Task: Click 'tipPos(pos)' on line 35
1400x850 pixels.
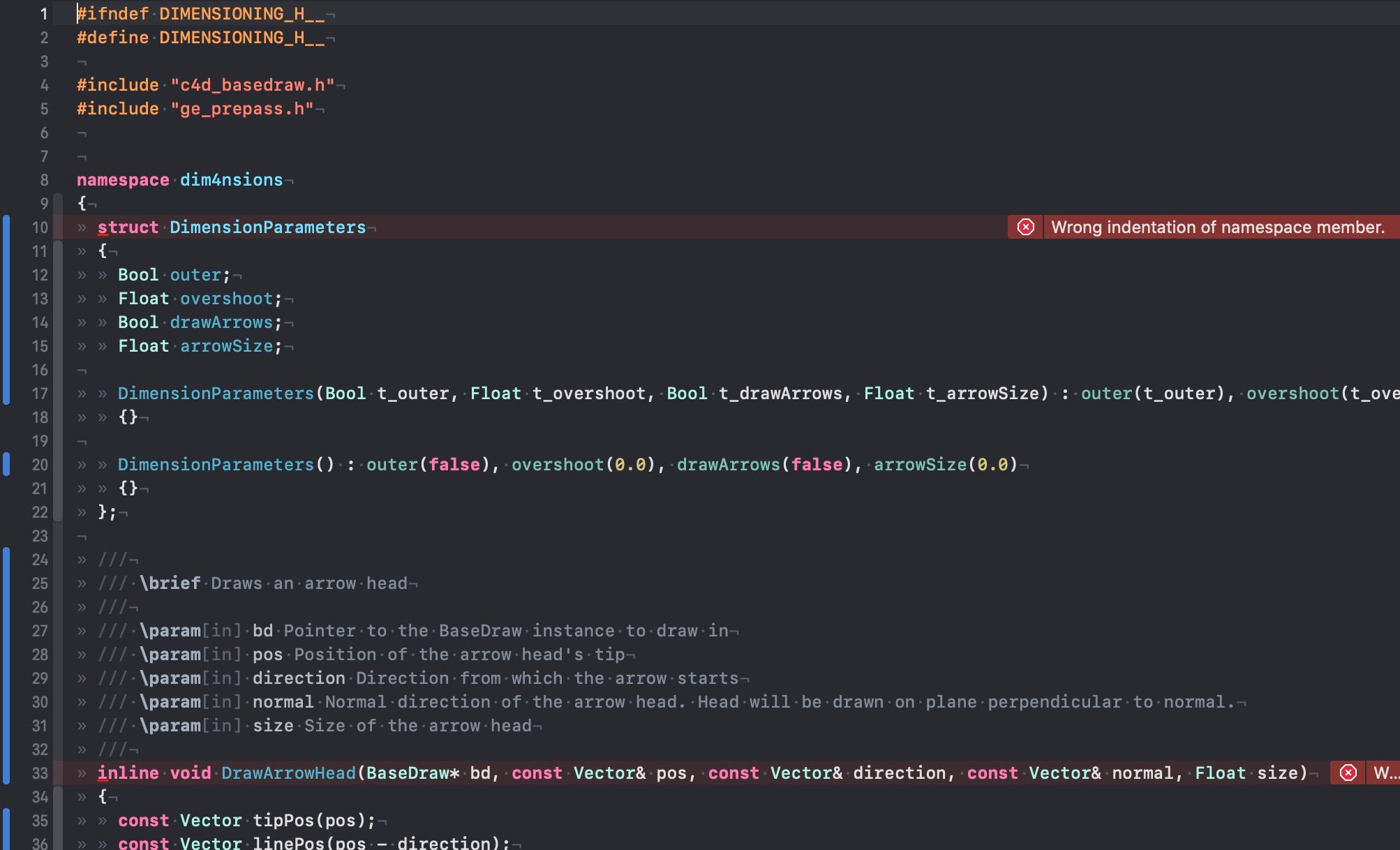Action: click(x=309, y=821)
